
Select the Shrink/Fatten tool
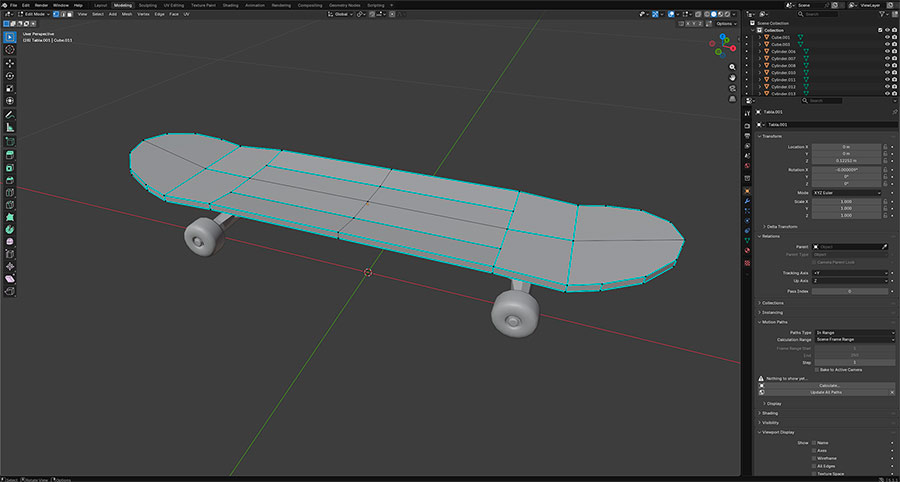10,266
